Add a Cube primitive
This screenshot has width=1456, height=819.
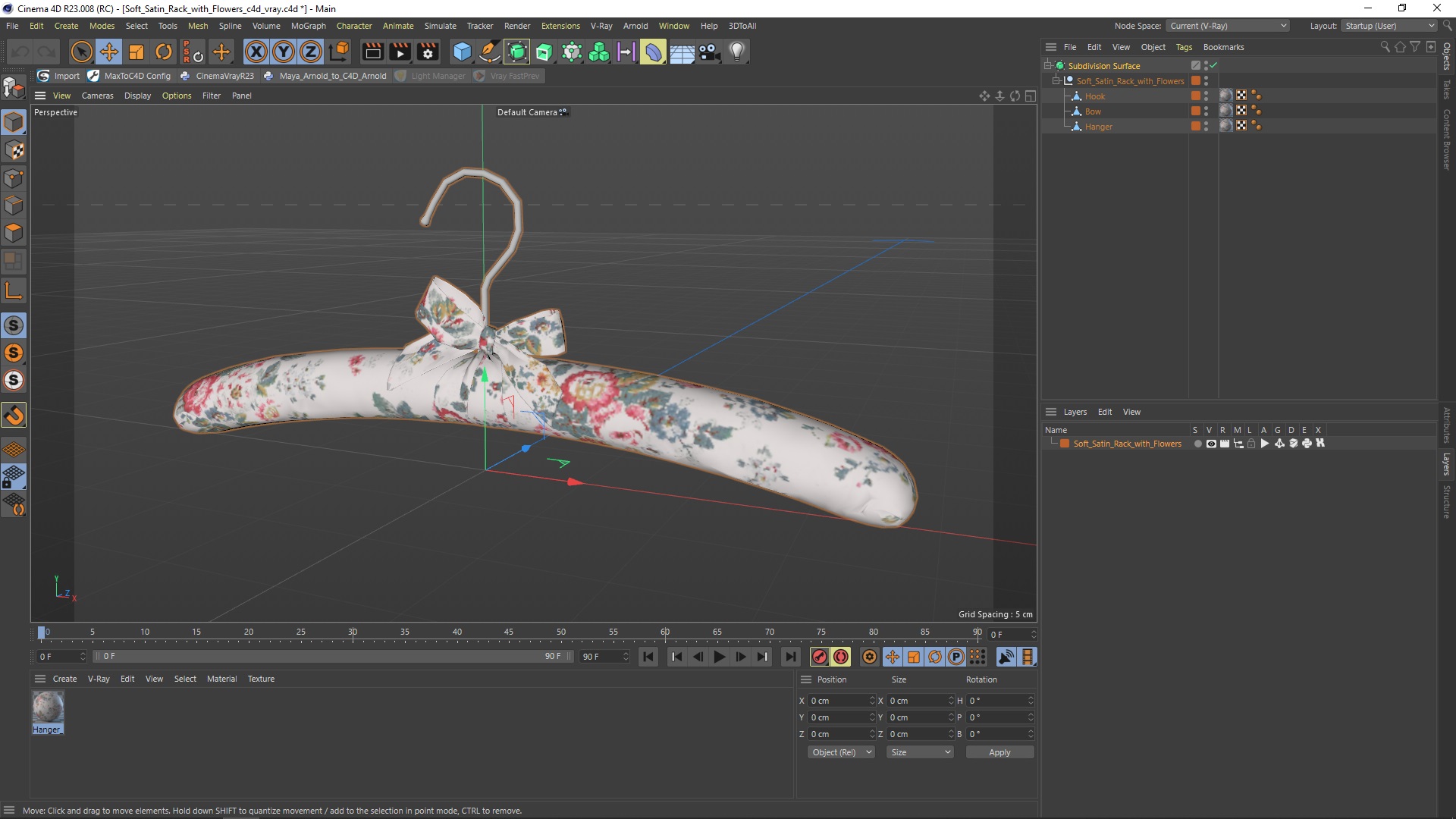pos(462,52)
